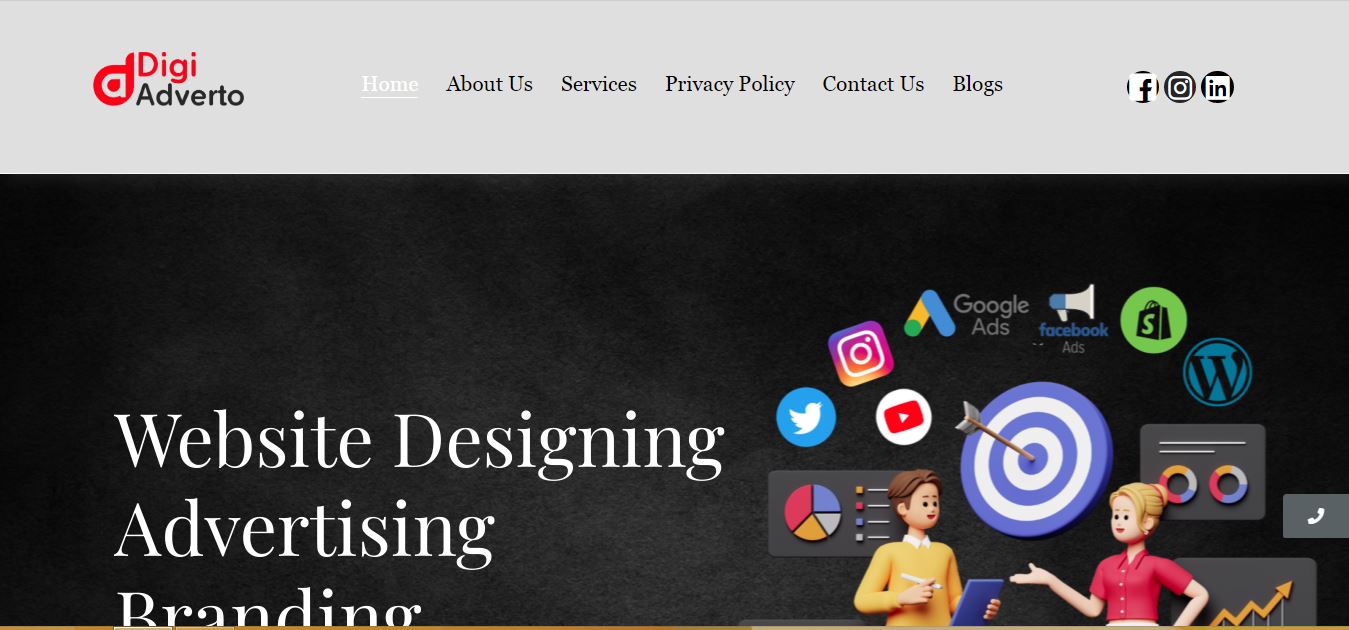Open the Blogs page
The image size is (1349, 630).
(x=977, y=85)
